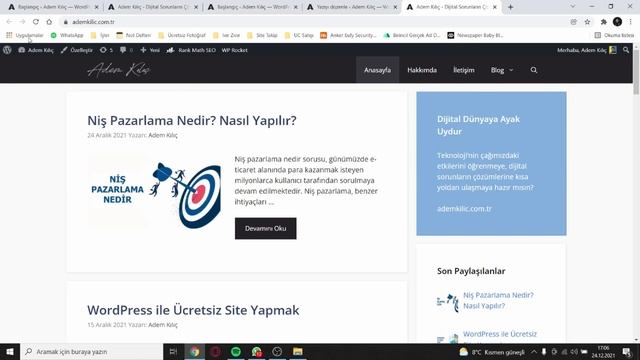This screenshot has width=640, height=360.
Task: Open Anker Eufy Security bookmark
Action: click(348, 36)
